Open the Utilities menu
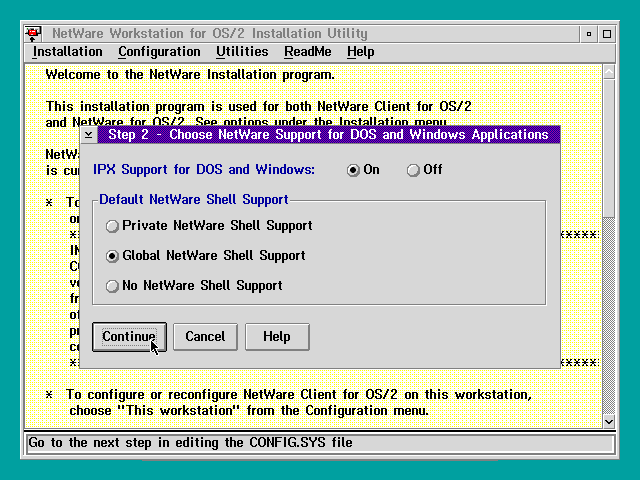 click(x=242, y=52)
